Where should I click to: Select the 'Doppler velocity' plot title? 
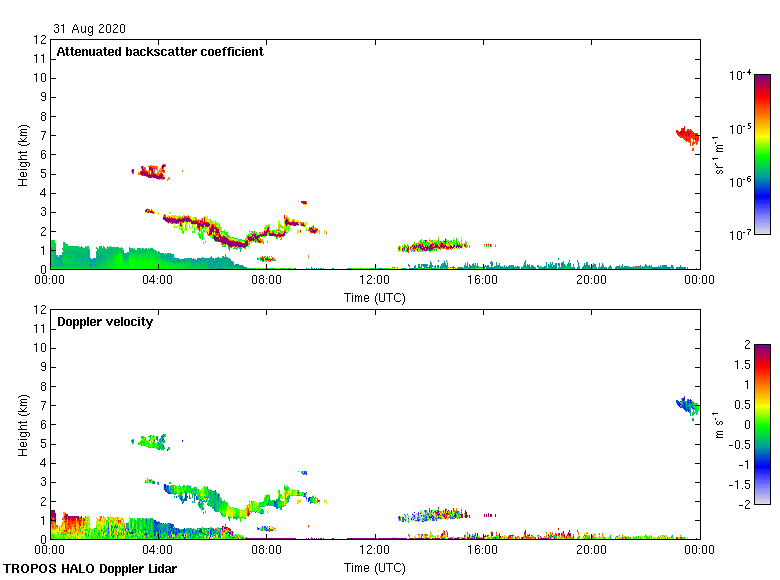(105, 322)
